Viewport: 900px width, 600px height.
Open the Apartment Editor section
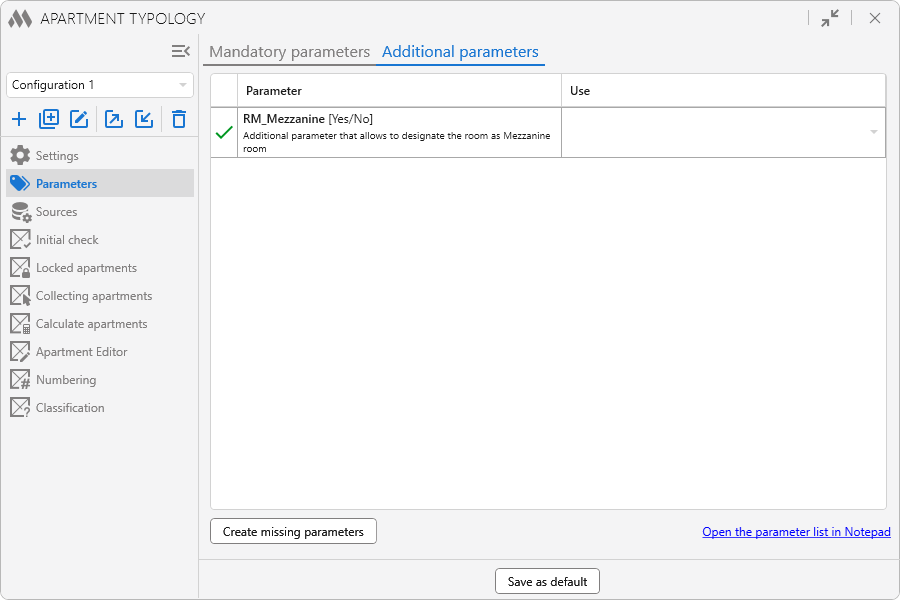[81, 352]
